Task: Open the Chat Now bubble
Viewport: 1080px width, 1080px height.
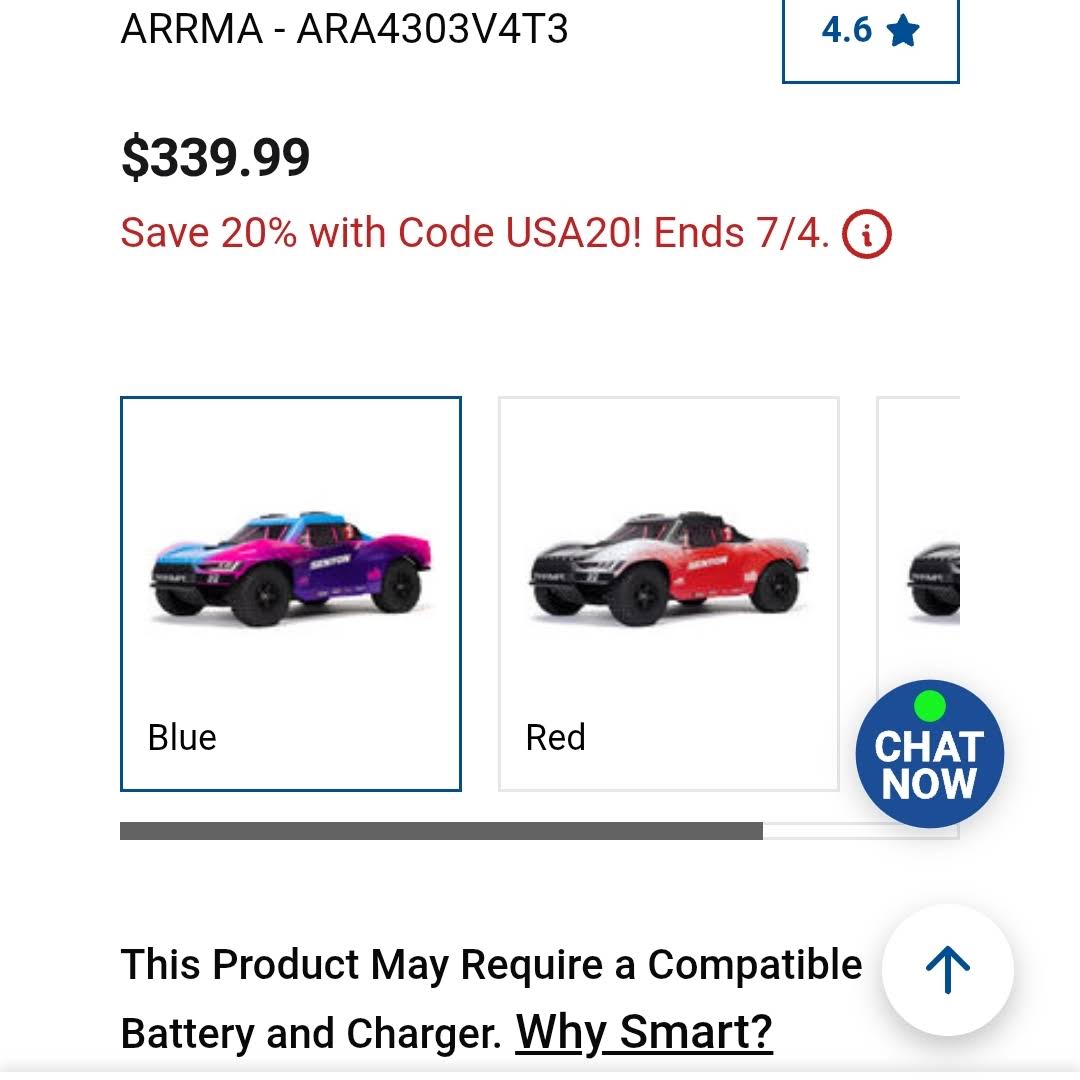Action: pos(929,754)
